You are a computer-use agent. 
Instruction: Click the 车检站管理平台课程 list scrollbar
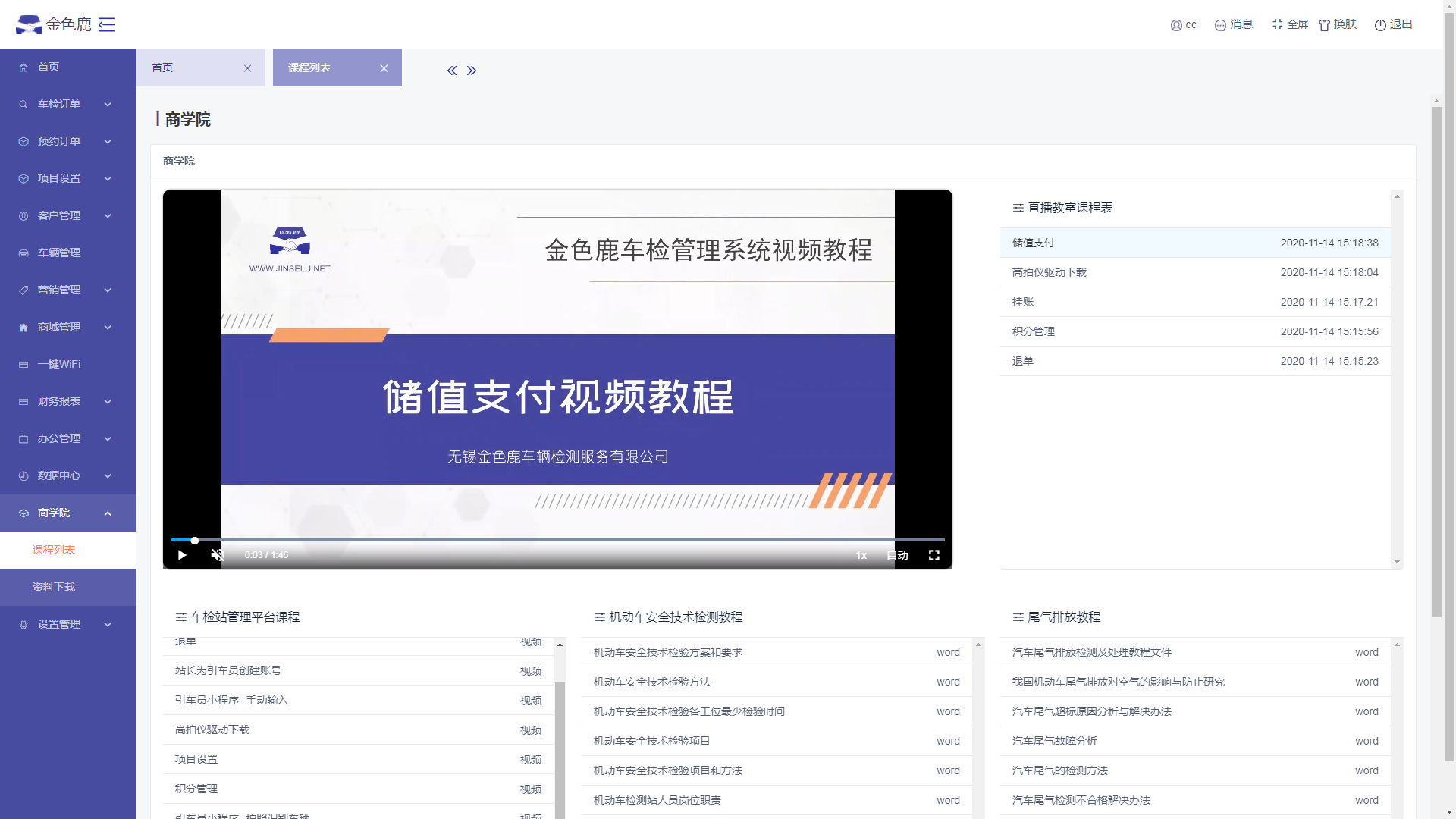pos(560,751)
